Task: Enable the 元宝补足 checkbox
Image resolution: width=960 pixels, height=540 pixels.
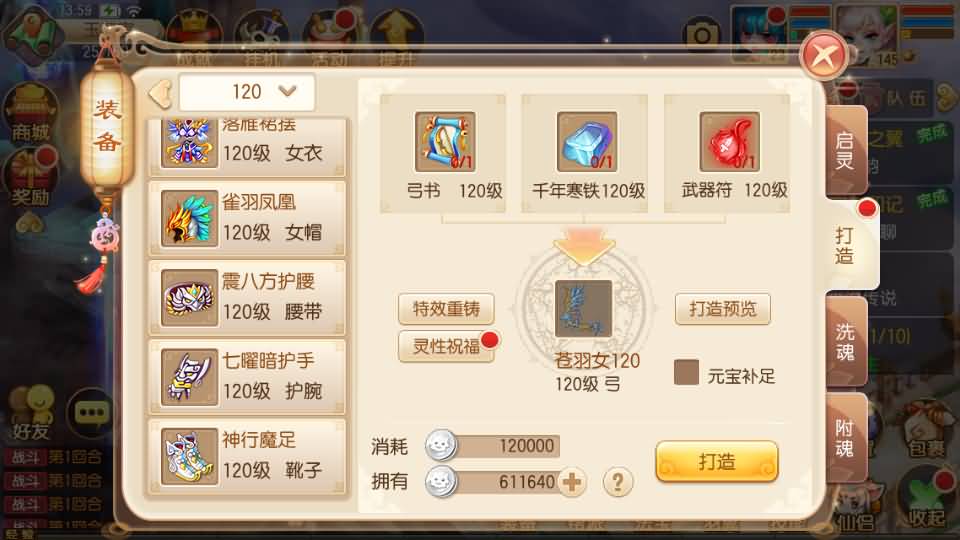Action: [686, 372]
